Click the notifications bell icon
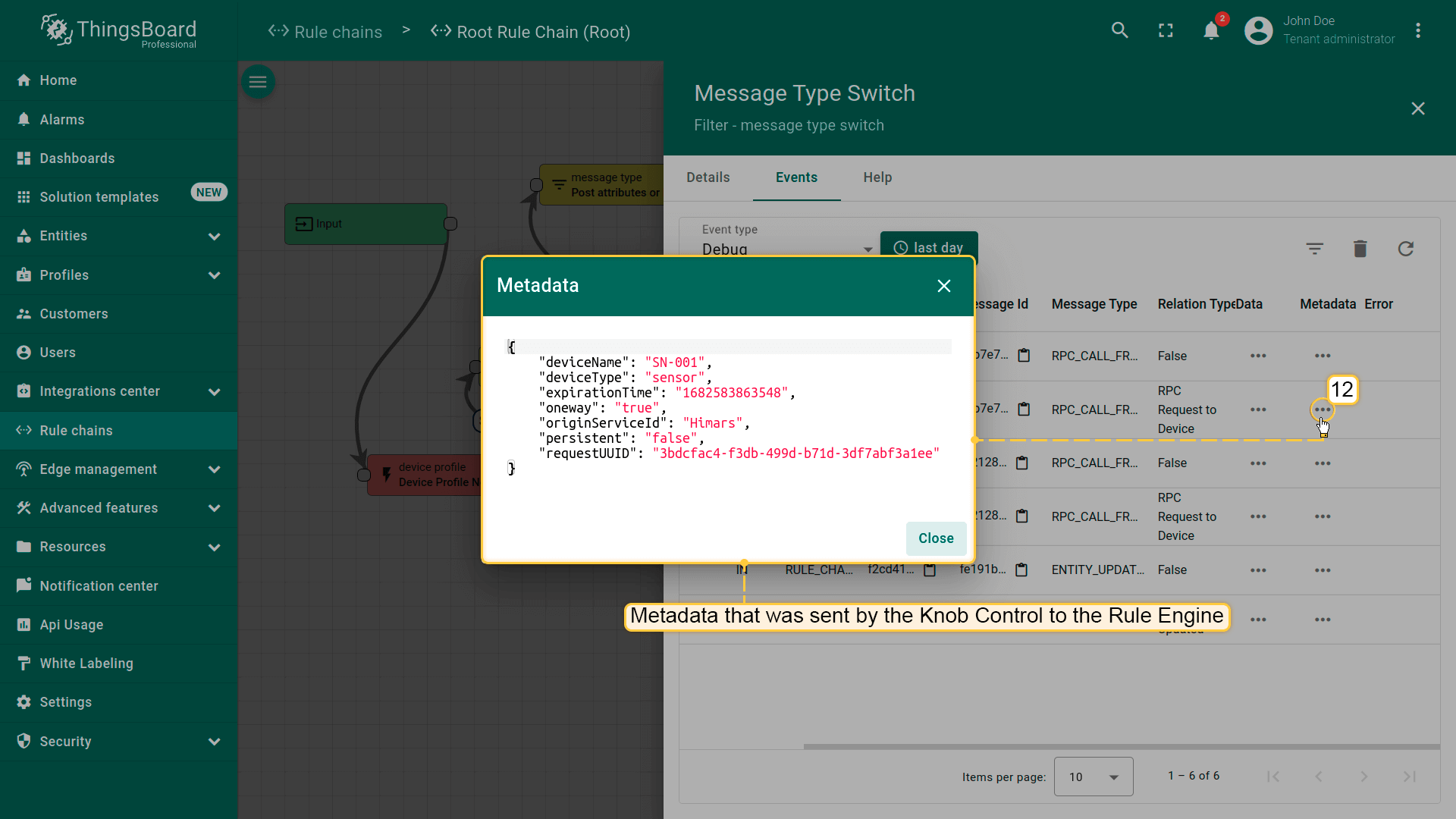The width and height of the screenshot is (1456, 819). click(1211, 31)
